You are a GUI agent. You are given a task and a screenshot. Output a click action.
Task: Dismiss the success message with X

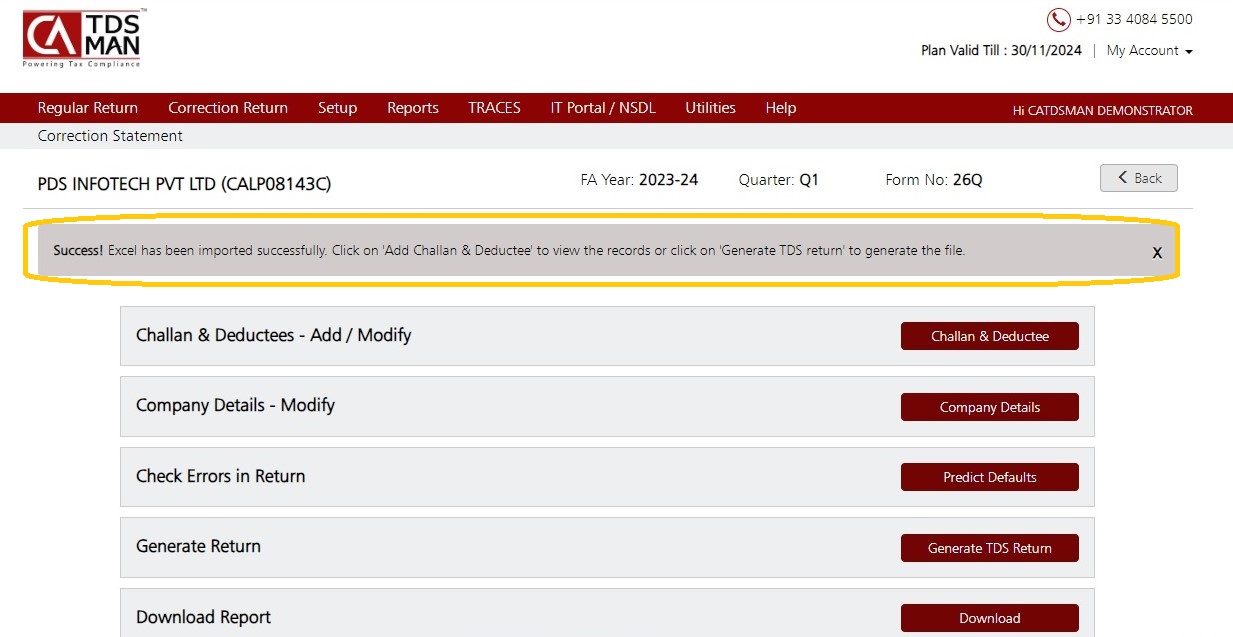point(1157,252)
